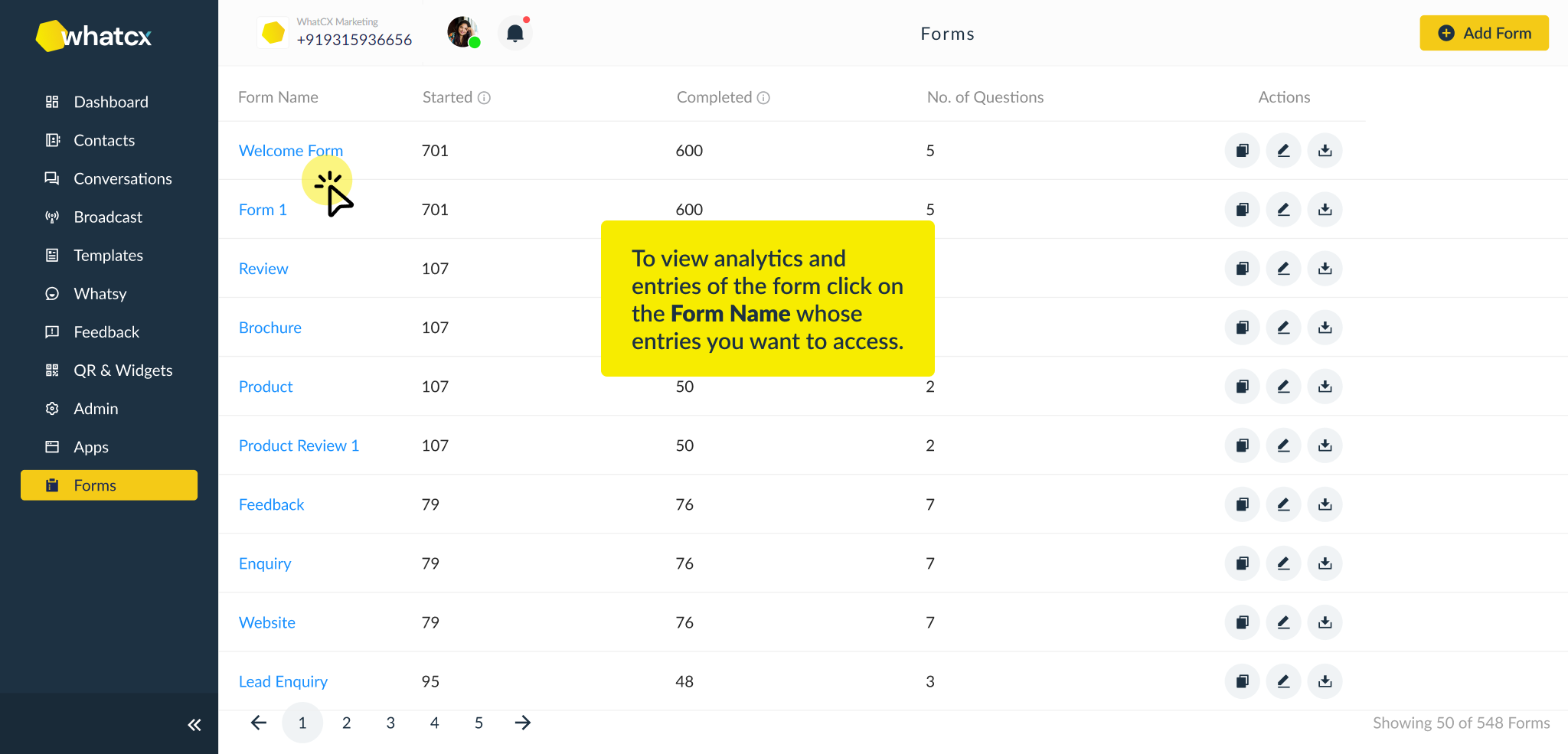1568x754 pixels.
Task: Open the Enquiry form
Action: (265, 563)
